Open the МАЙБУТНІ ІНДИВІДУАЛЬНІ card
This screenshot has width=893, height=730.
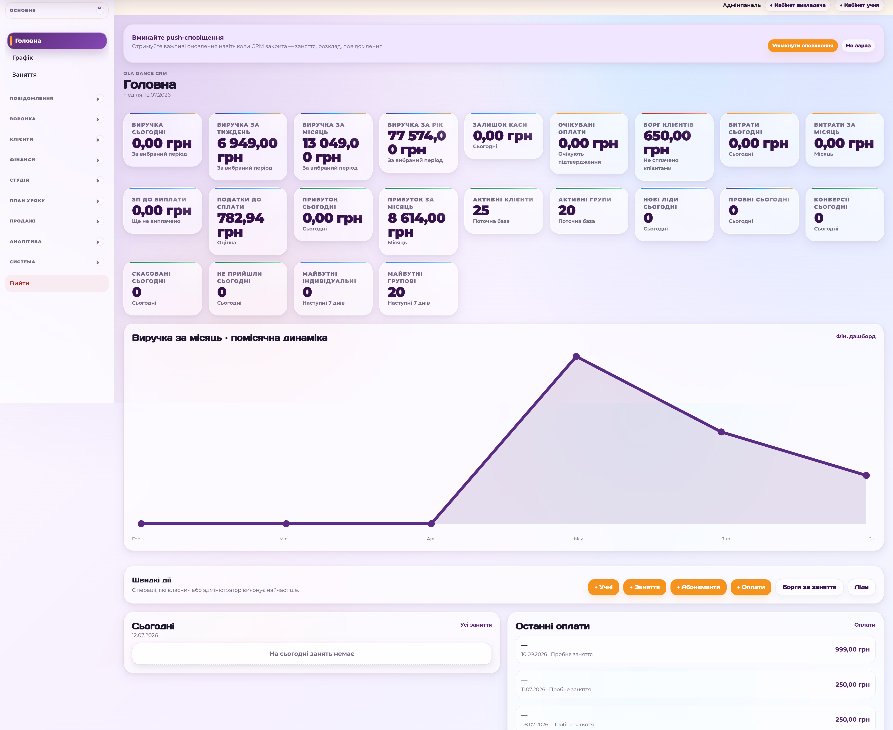pyautogui.click(x=333, y=288)
